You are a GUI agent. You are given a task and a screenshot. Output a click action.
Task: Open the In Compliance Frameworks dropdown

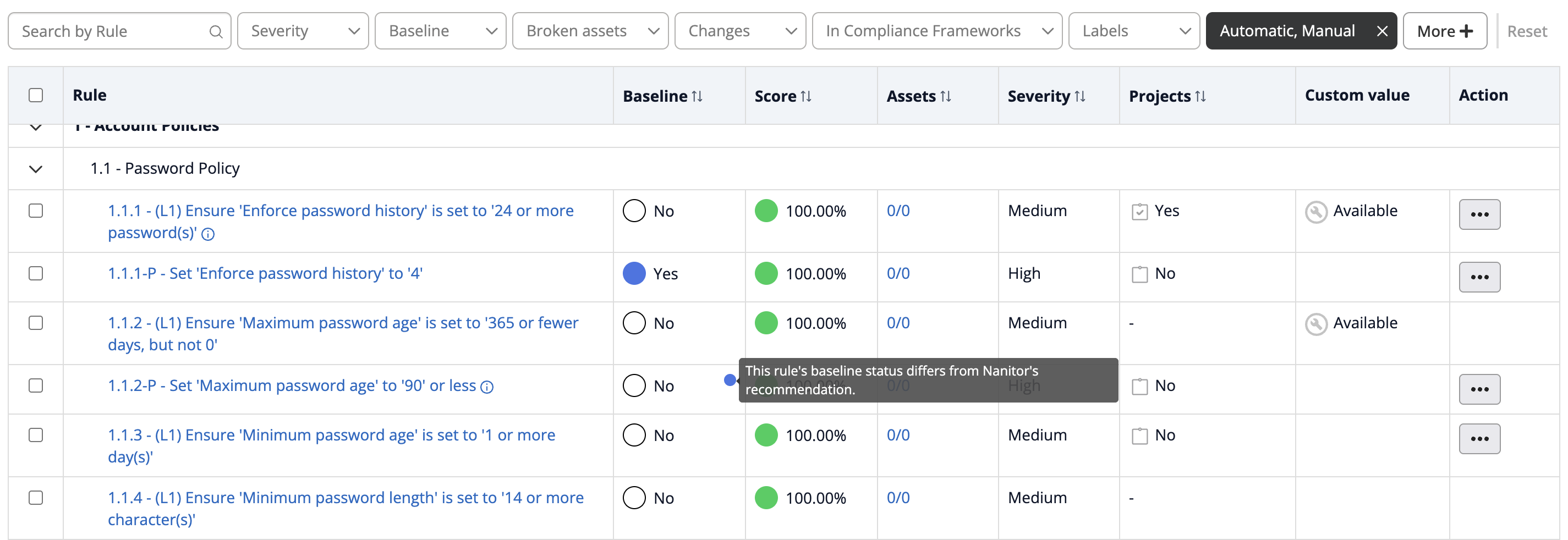coord(937,31)
